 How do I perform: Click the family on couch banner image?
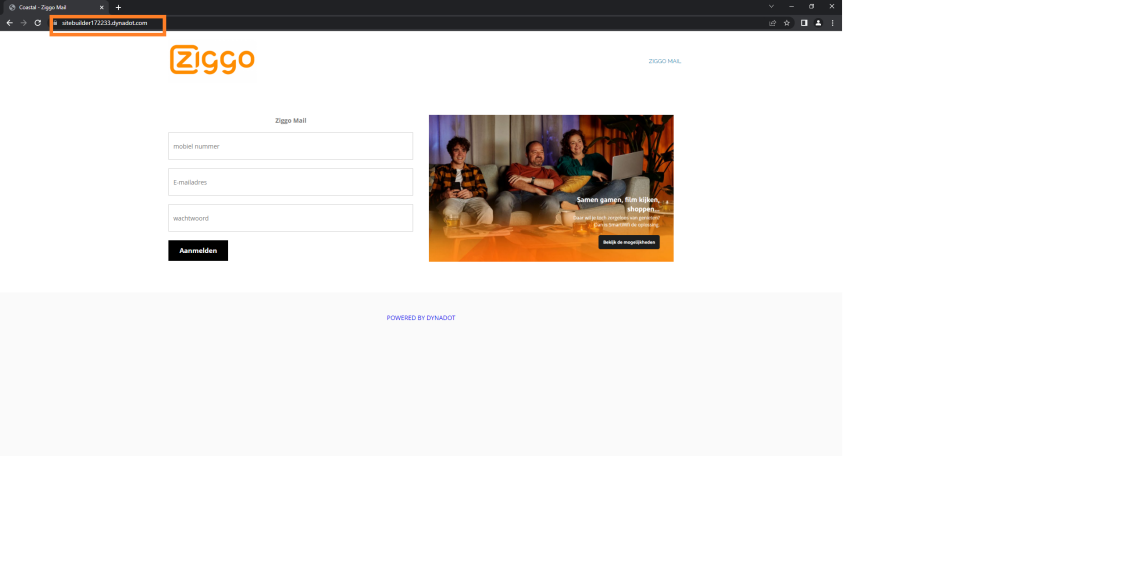point(551,188)
